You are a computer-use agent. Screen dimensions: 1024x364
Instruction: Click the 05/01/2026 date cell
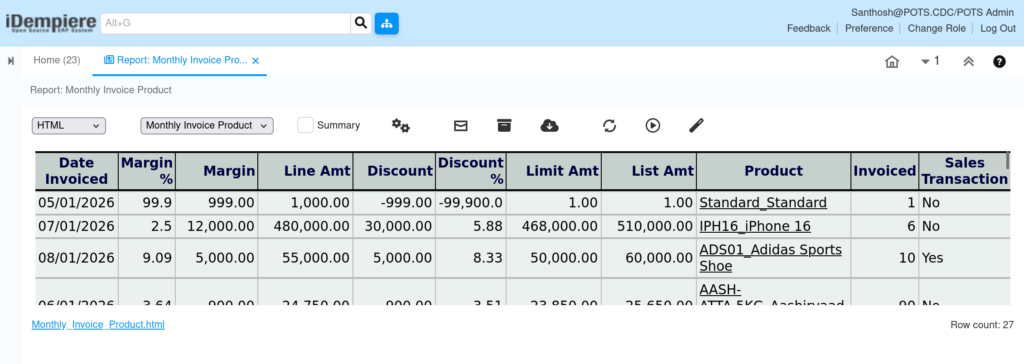coord(76,203)
